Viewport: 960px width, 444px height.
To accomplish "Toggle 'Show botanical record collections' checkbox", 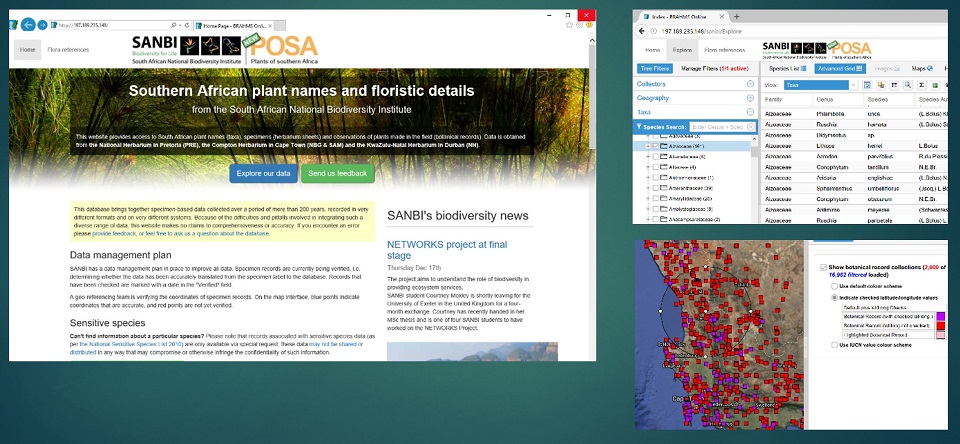I will pyautogui.click(x=823, y=267).
